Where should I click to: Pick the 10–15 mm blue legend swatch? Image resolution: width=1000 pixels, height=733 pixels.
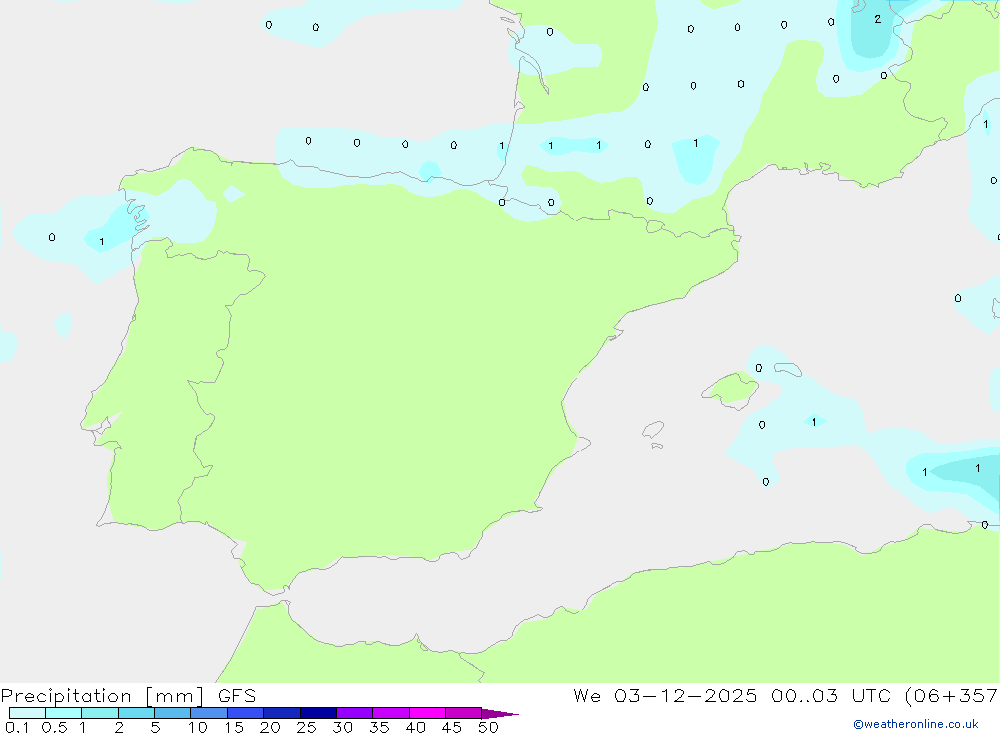(209, 713)
